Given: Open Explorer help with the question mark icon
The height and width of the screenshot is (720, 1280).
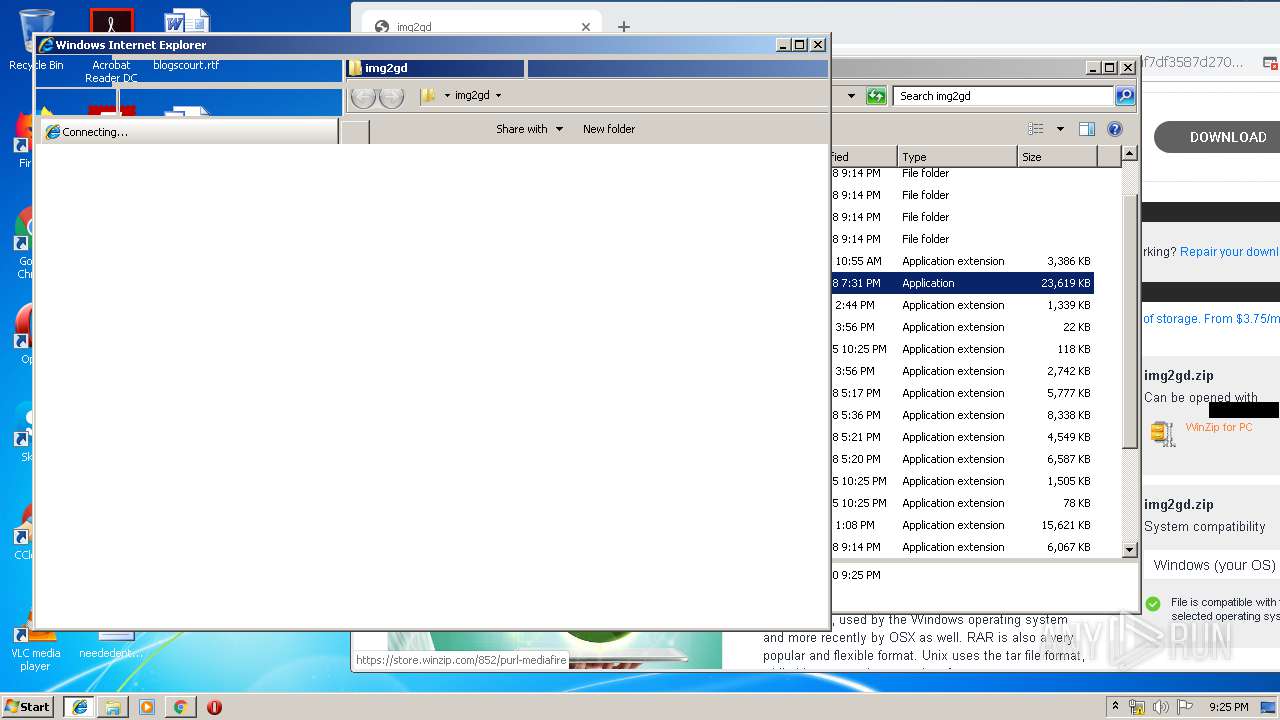Looking at the screenshot, I should pos(1115,129).
